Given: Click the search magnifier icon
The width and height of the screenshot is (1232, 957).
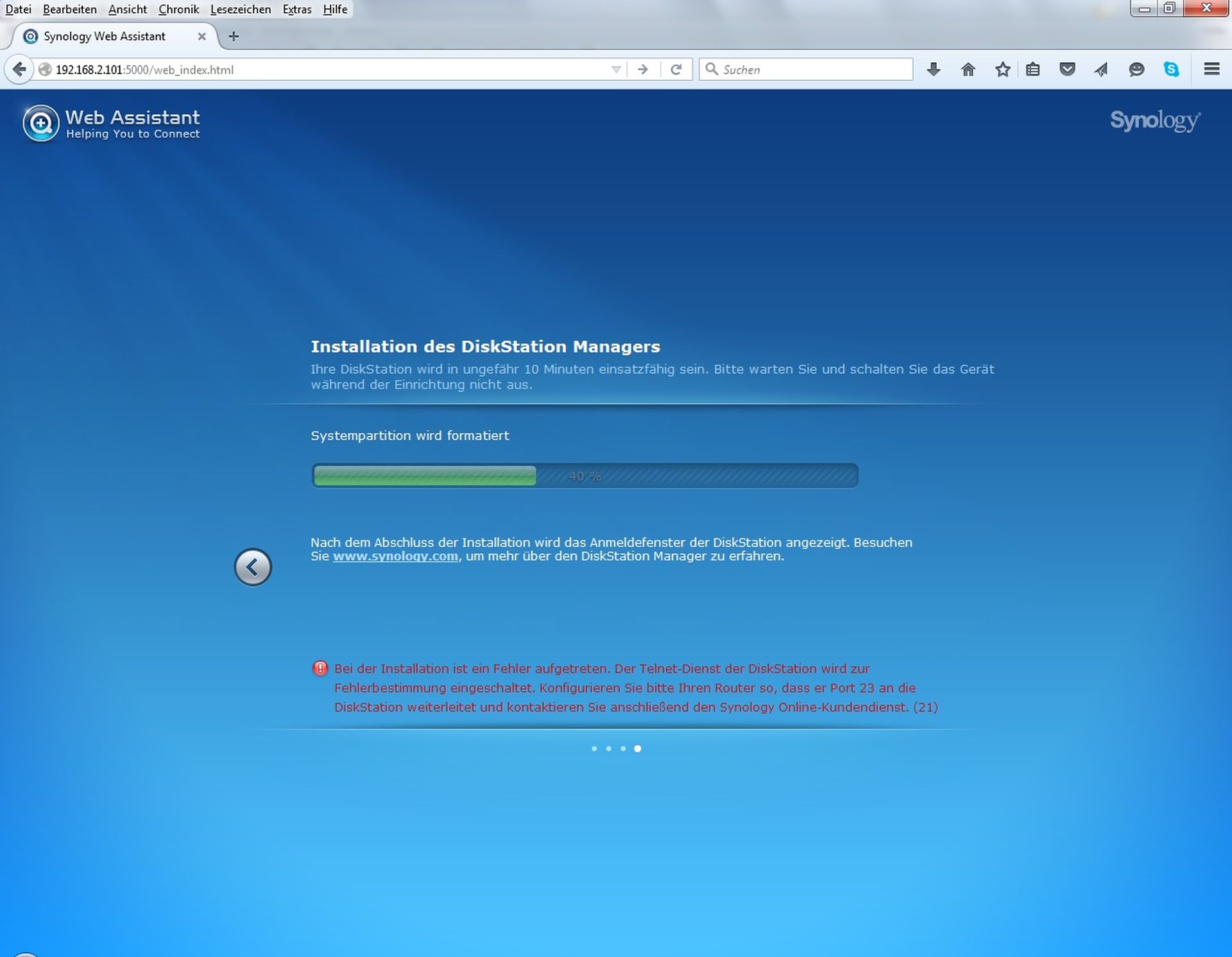Looking at the screenshot, I should [711, 69].
